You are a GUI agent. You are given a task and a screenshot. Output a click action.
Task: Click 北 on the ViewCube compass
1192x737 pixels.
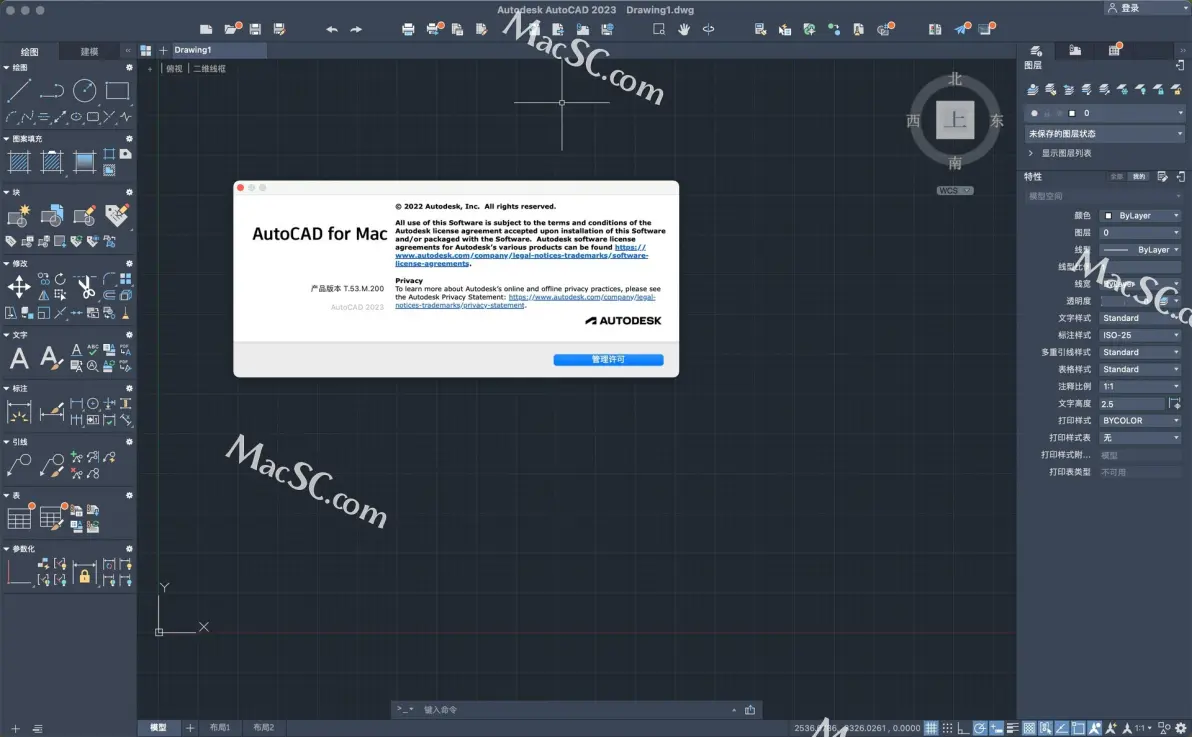click(955, 79)
